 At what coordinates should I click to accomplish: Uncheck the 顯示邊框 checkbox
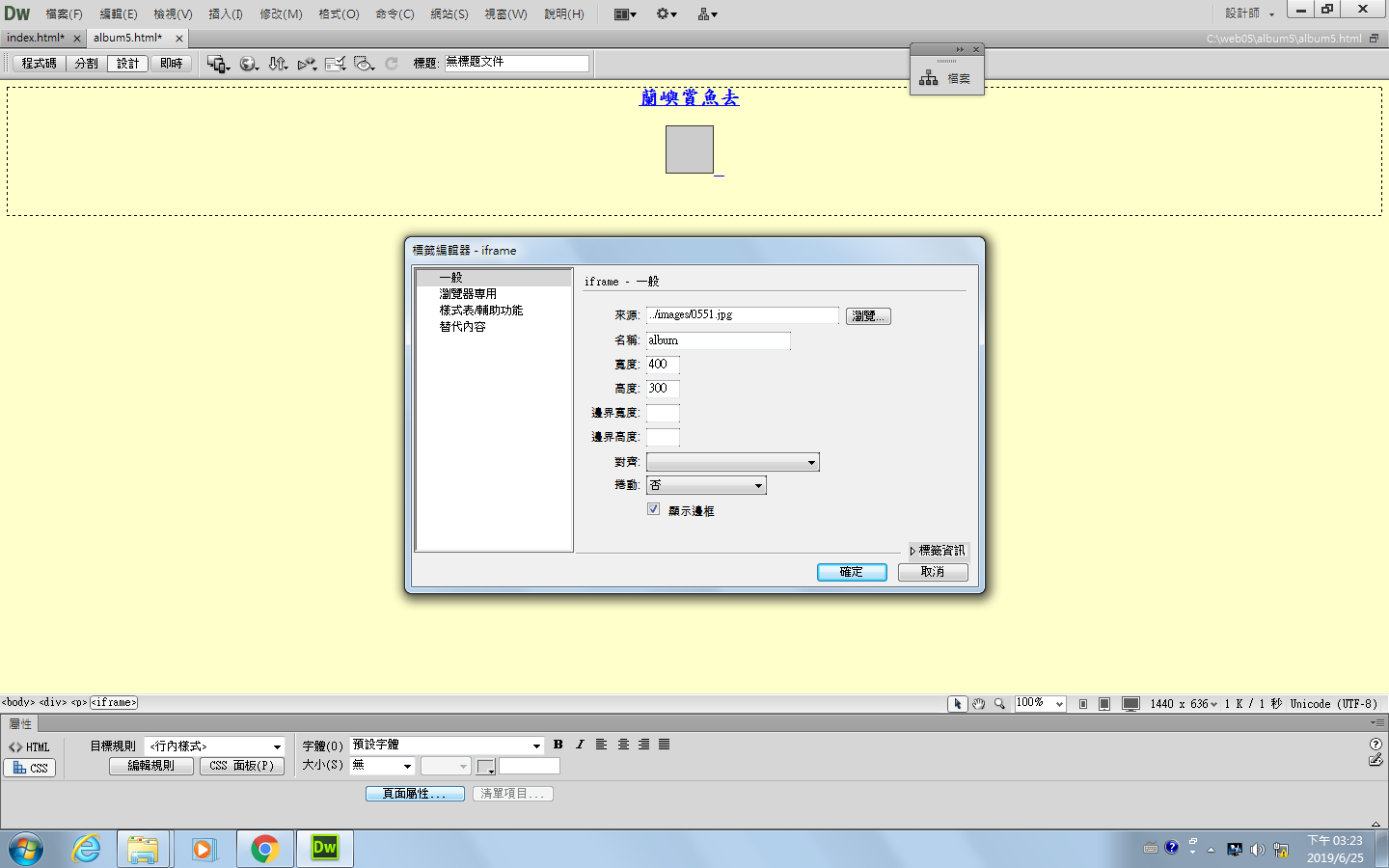click(x=654, y=509)
